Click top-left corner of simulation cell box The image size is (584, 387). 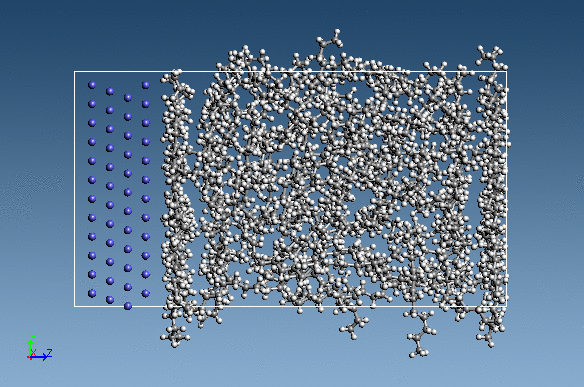[x=74, y=72]
